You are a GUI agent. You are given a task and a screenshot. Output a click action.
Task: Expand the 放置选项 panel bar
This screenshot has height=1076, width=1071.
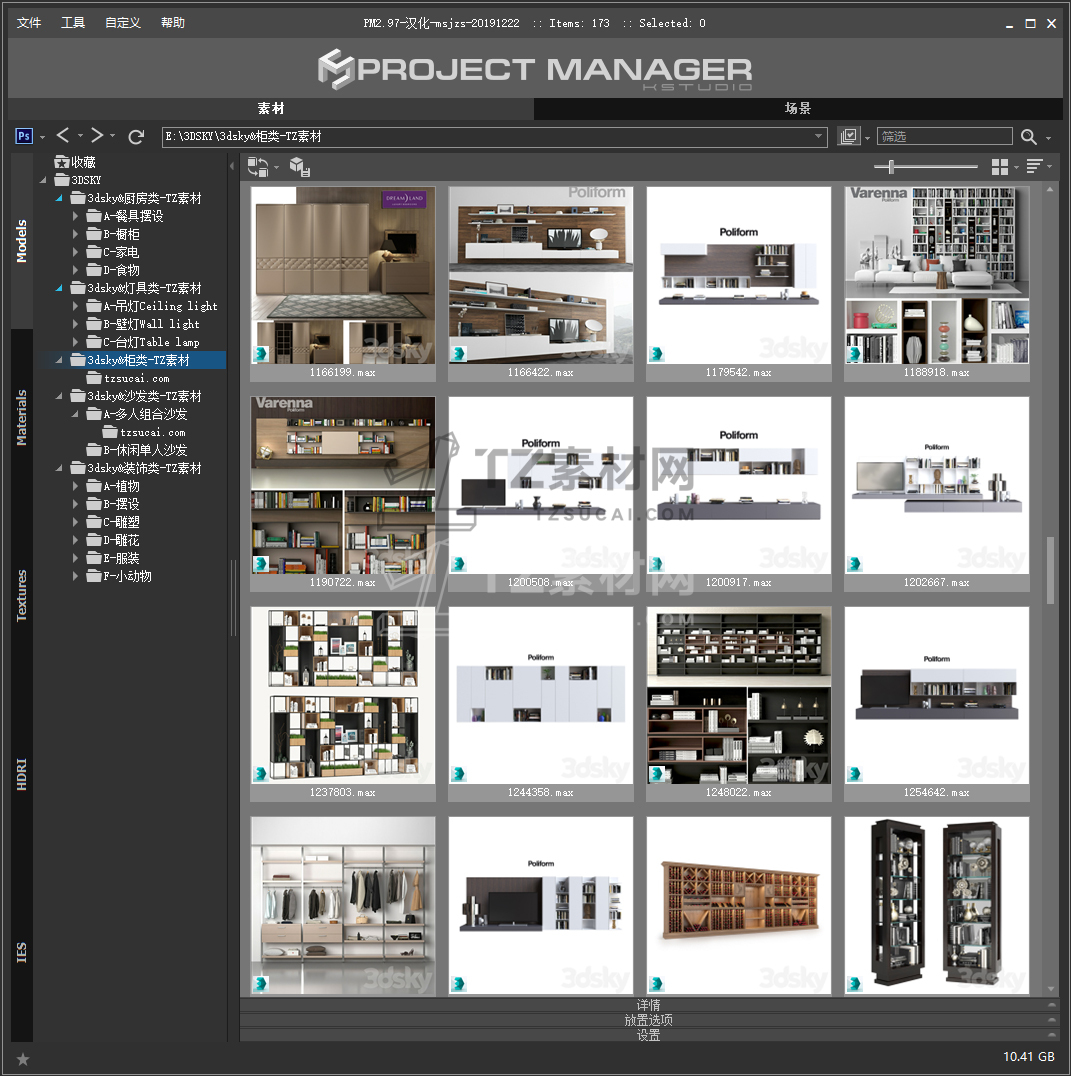click(x=648, y=1020)
